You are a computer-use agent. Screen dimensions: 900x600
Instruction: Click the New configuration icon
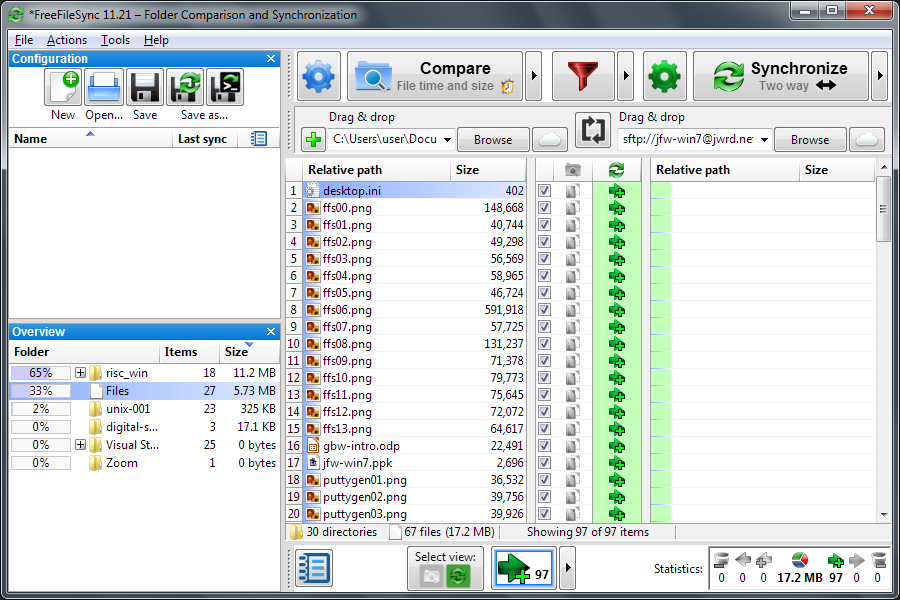63,87
